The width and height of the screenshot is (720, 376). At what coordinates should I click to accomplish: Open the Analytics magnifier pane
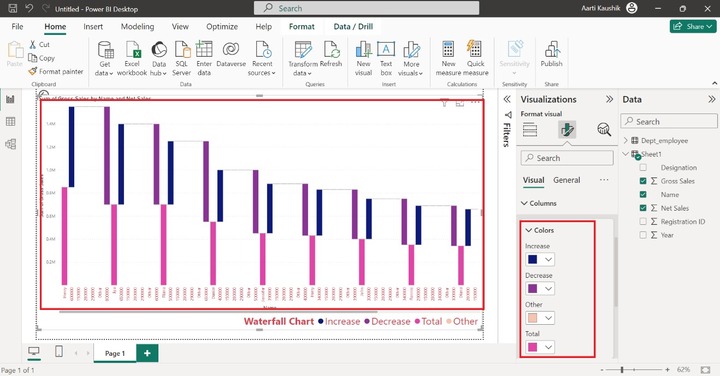(x=604, y=130)
